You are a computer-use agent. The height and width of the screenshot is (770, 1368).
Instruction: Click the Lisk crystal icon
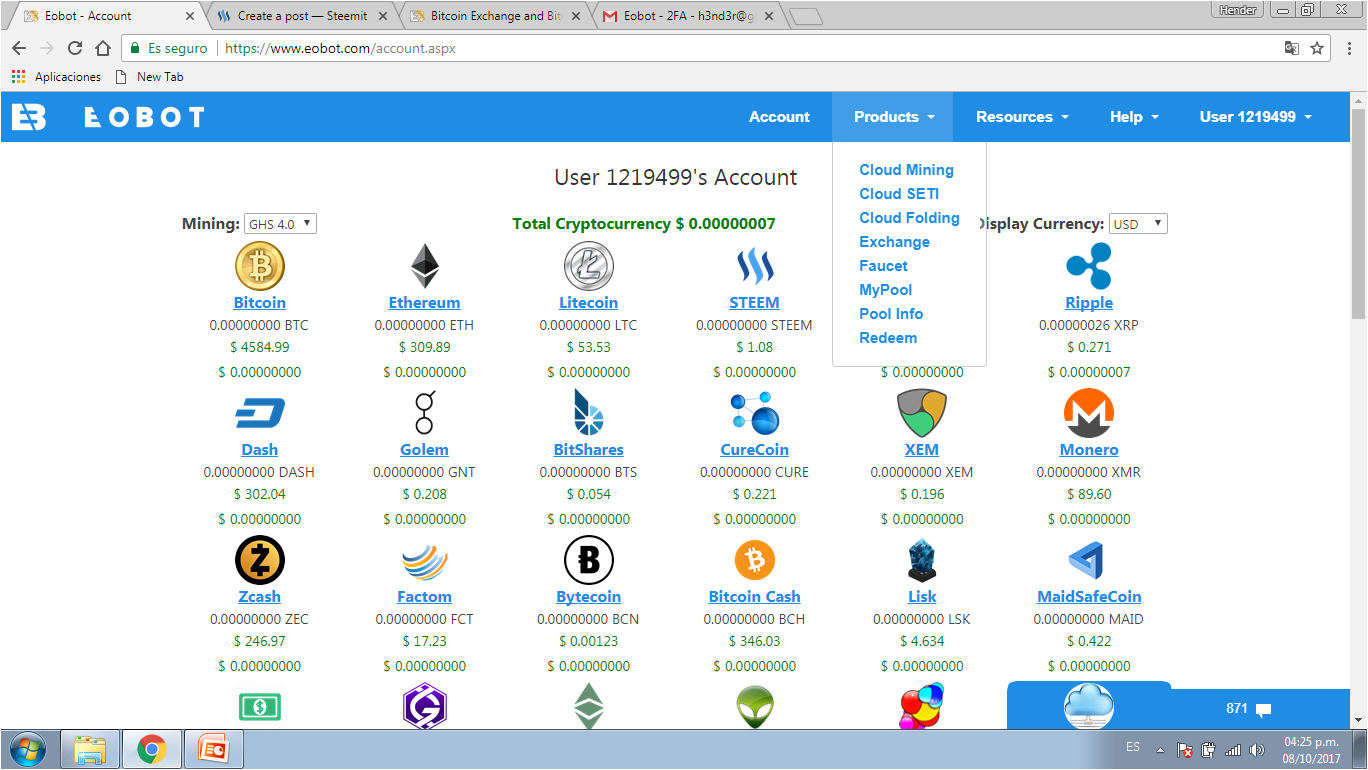click(922, 560)
